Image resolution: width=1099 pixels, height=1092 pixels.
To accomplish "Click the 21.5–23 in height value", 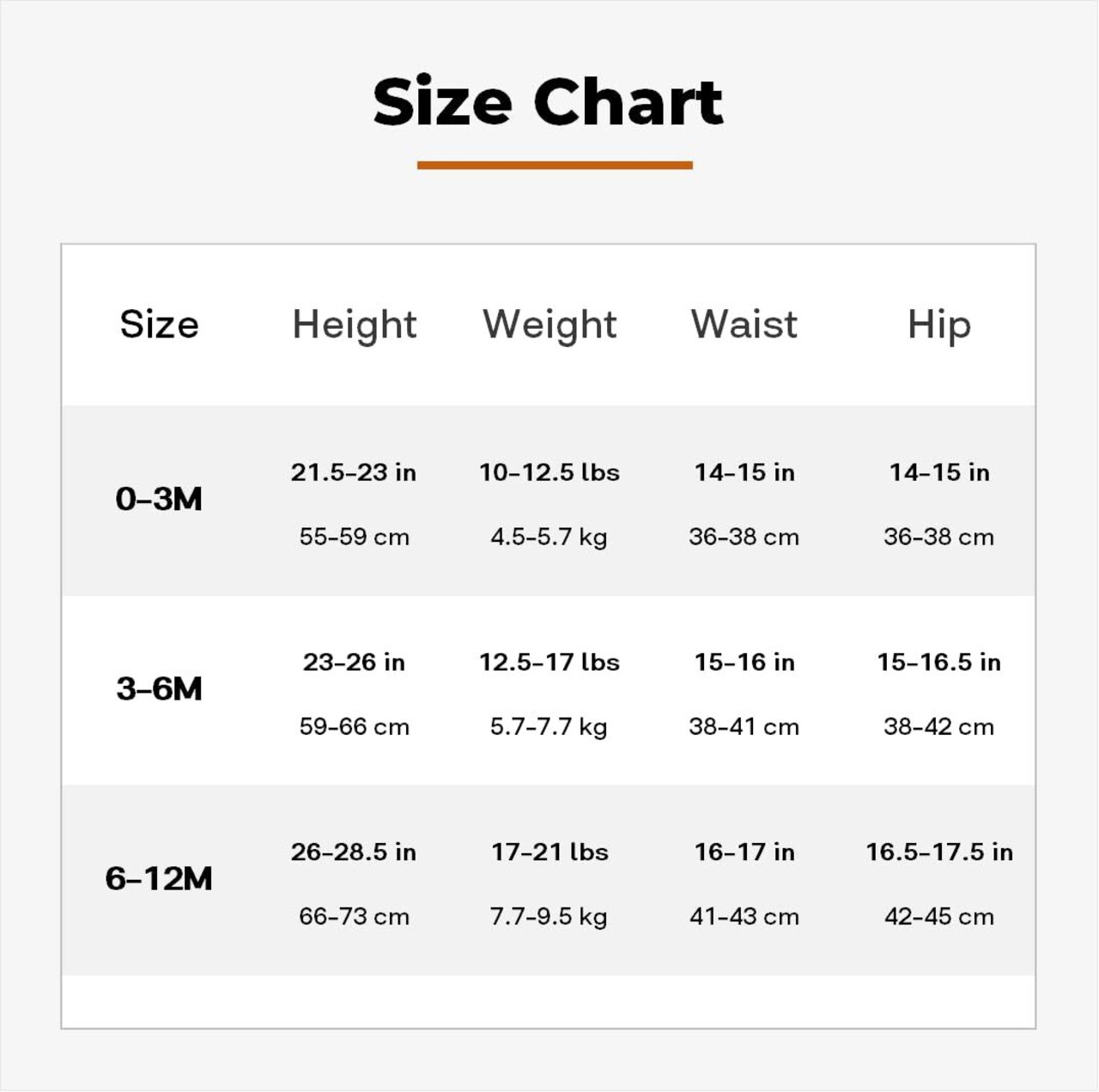I will point(354,472).
